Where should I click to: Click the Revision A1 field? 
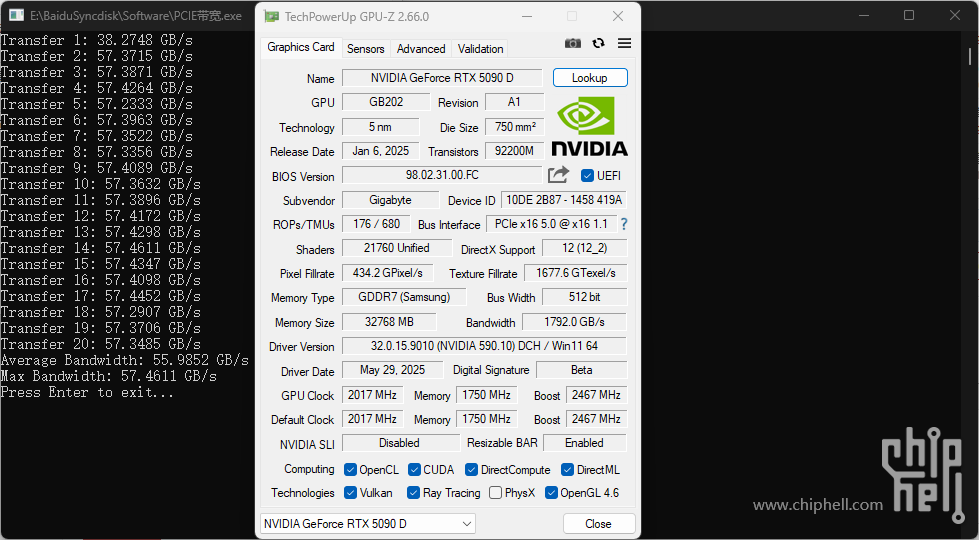[x=514, y=102]
